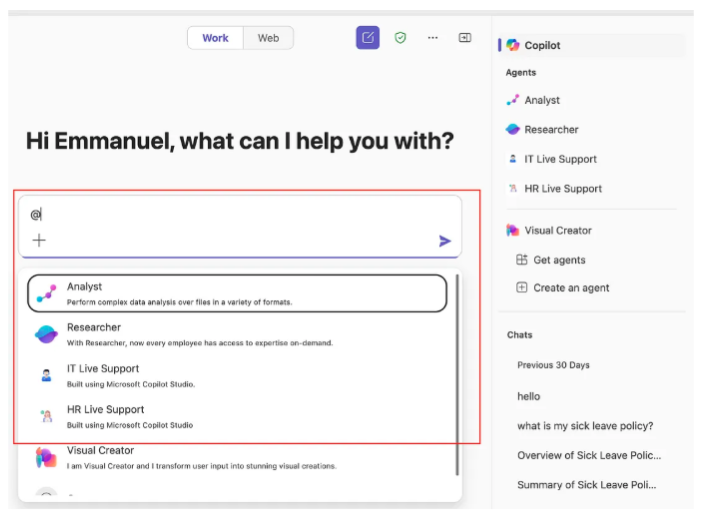
Task: Click the plus icon to add content
Action: (39, 240)
